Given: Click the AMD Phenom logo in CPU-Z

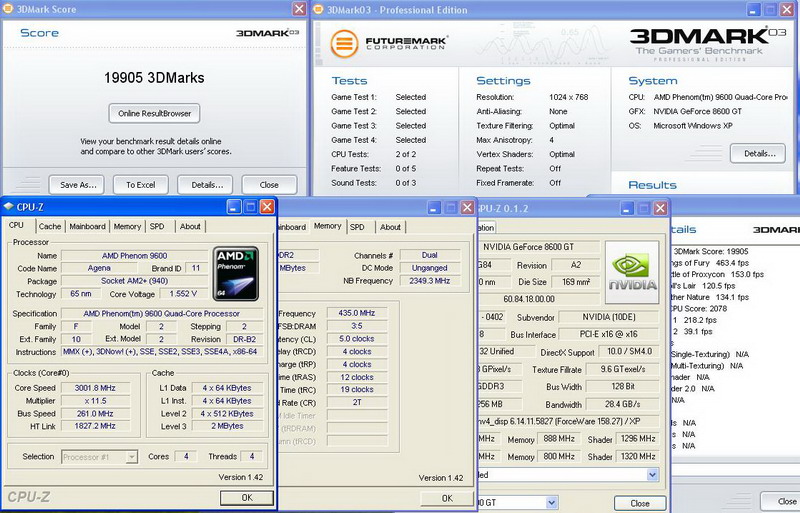Looking at the screenshot, I should click(236, 274).
